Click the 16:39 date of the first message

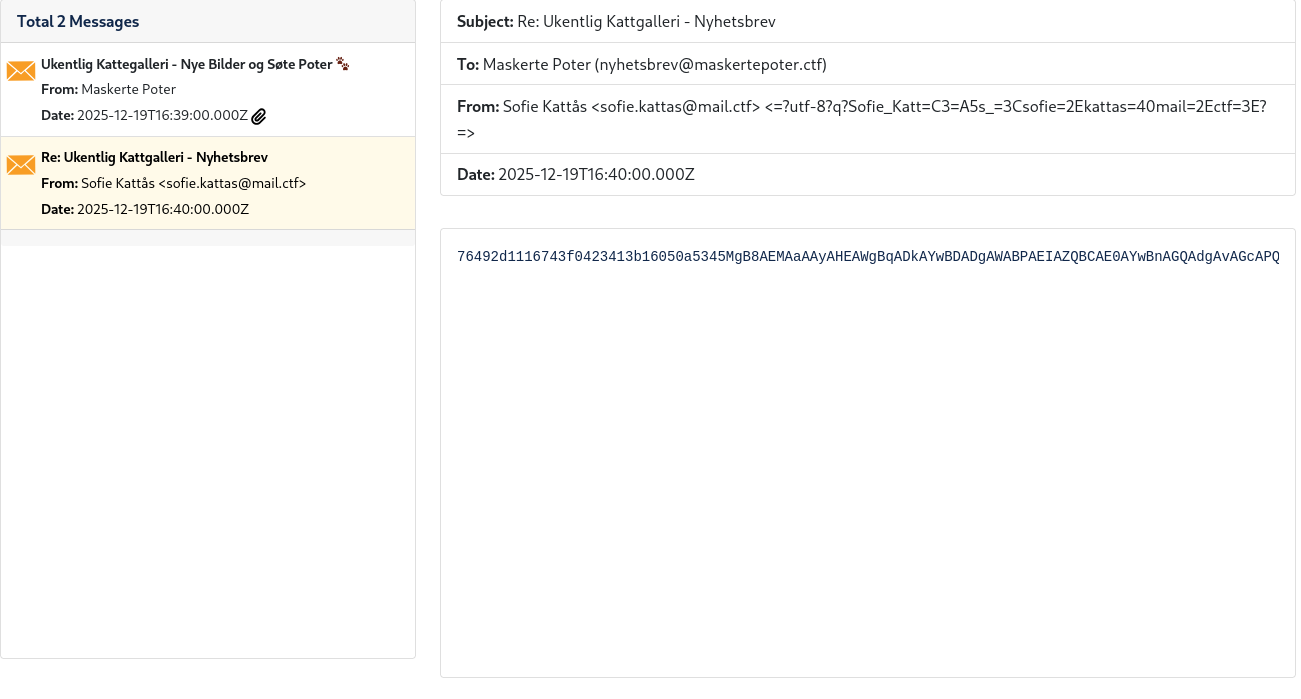click(x=162, y=116)
